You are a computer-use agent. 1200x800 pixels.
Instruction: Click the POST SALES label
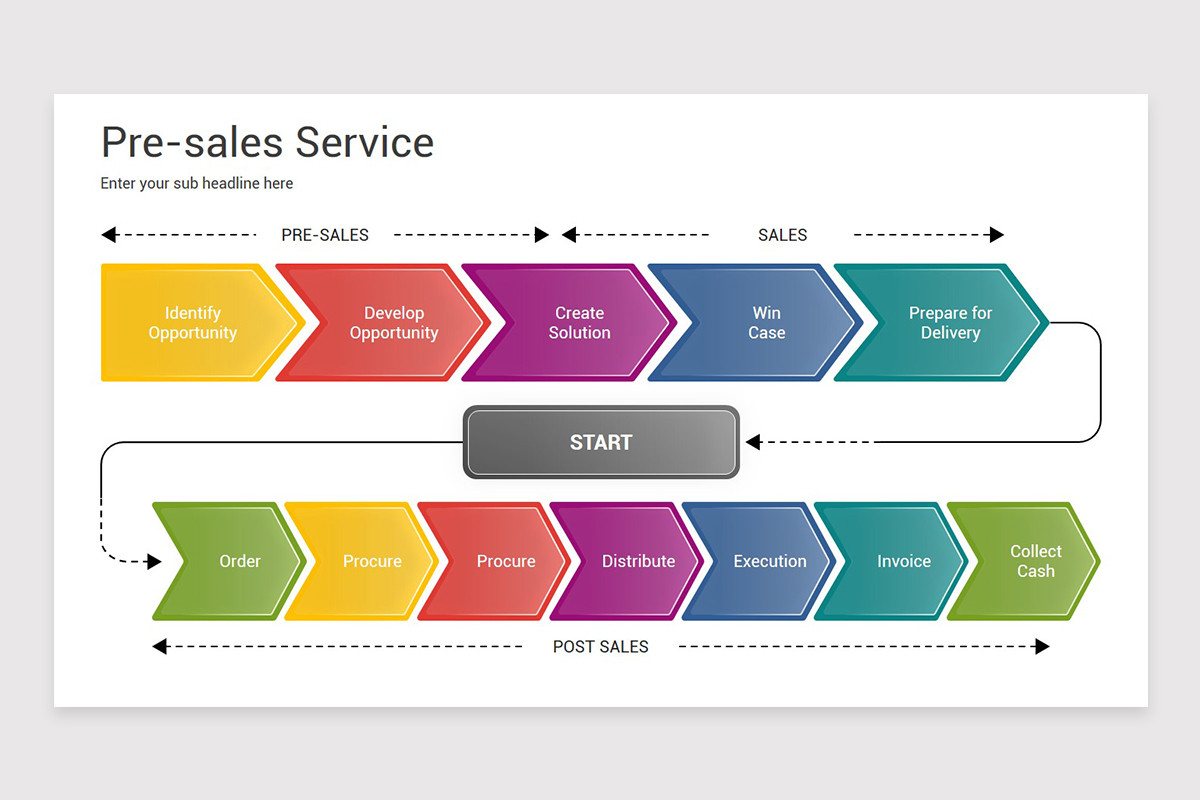pyautogui.click(x=601, y=647)
